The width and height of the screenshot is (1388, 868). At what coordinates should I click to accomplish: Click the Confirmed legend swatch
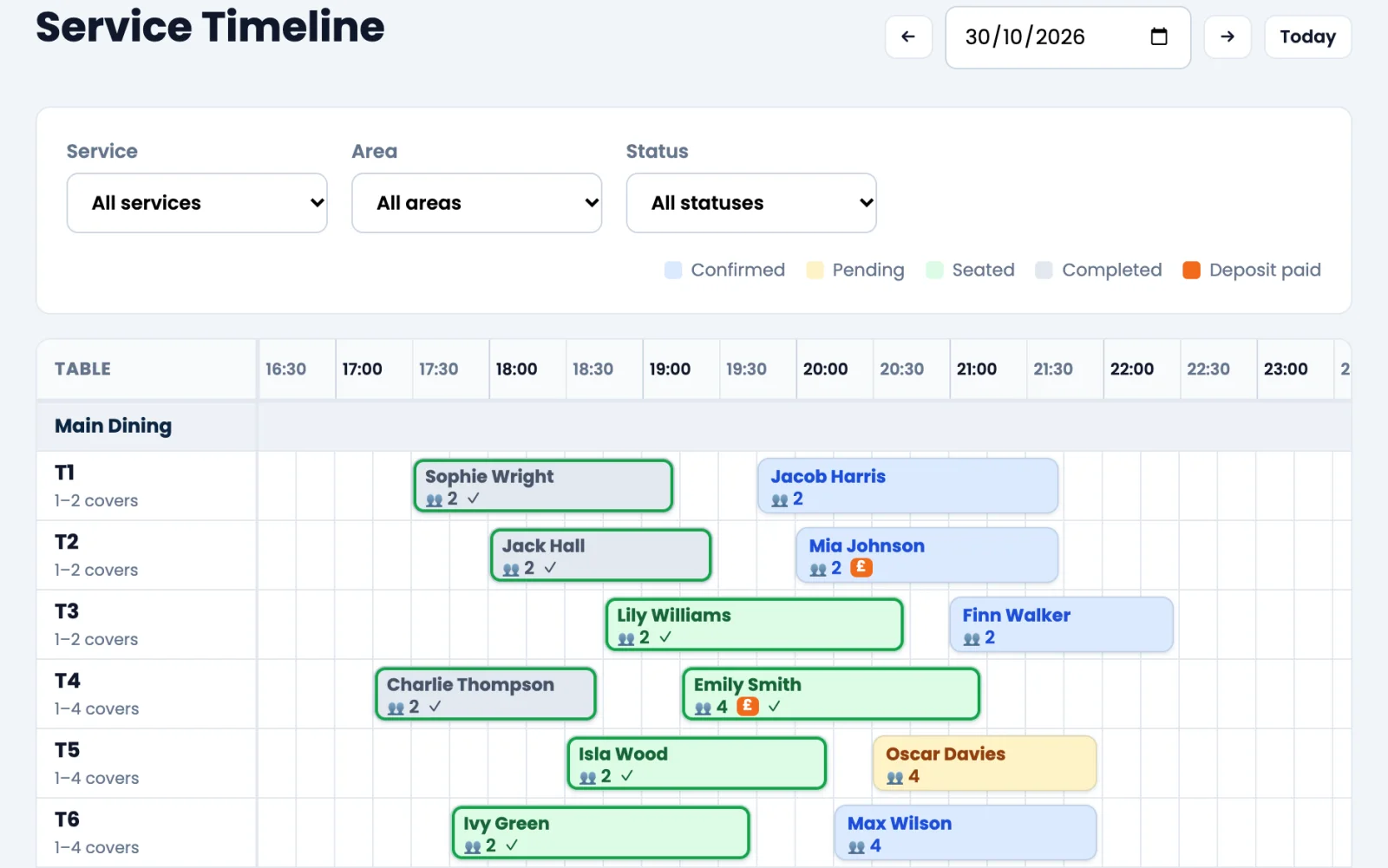[673, 270]
